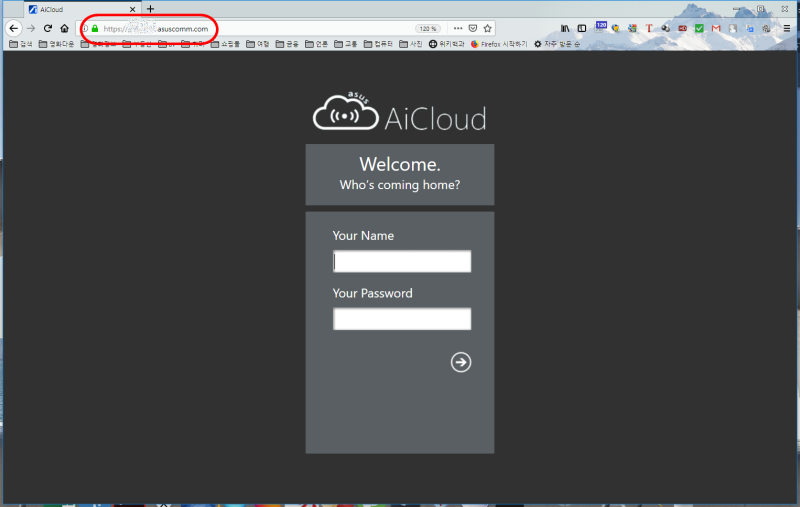800x507 pixels.
Task: Click the red T extension icon
Action: pos(649,29)
